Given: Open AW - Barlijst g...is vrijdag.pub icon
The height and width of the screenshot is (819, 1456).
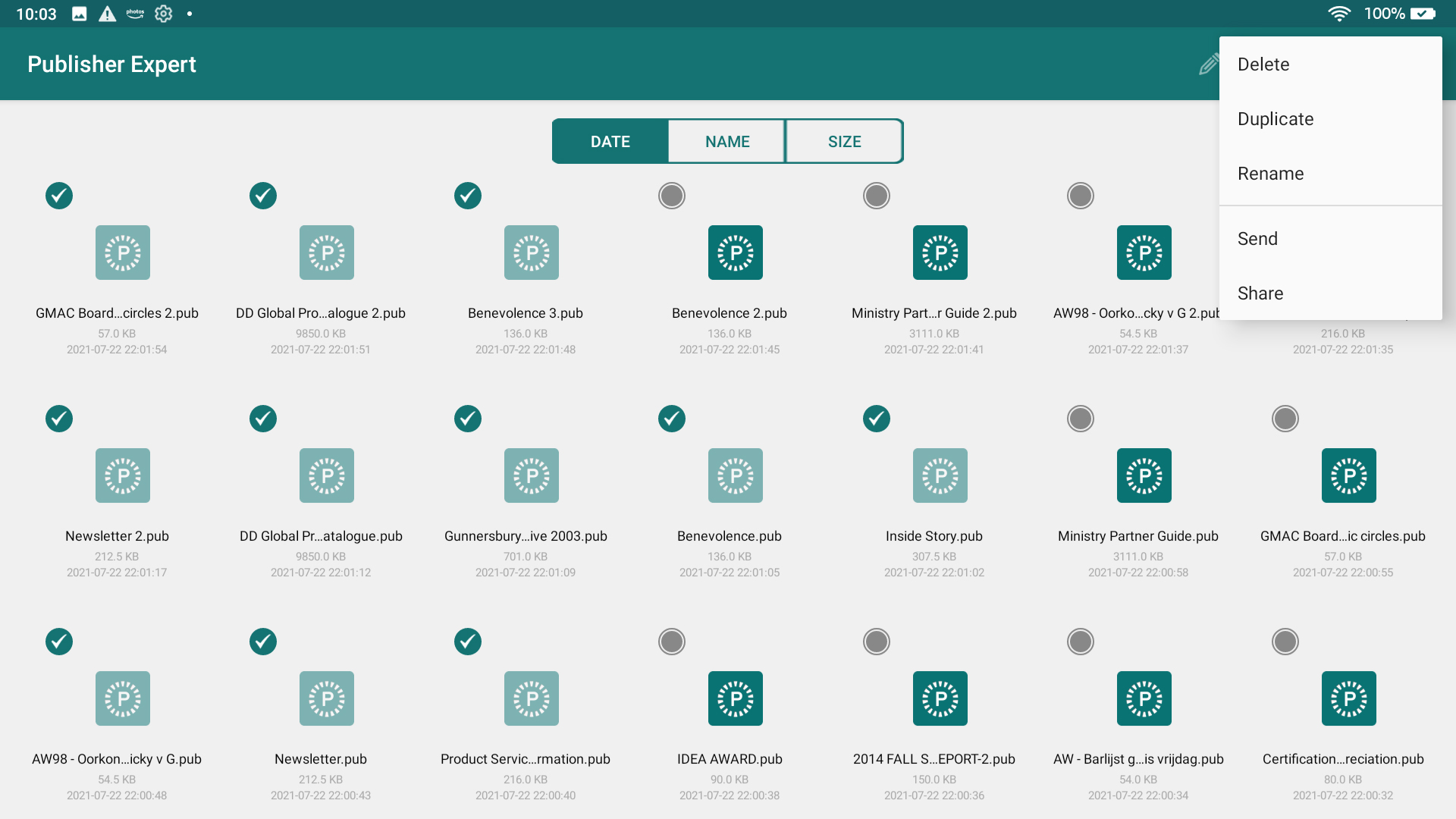Looking at the screenshot, I should (x=1144, y=698).
